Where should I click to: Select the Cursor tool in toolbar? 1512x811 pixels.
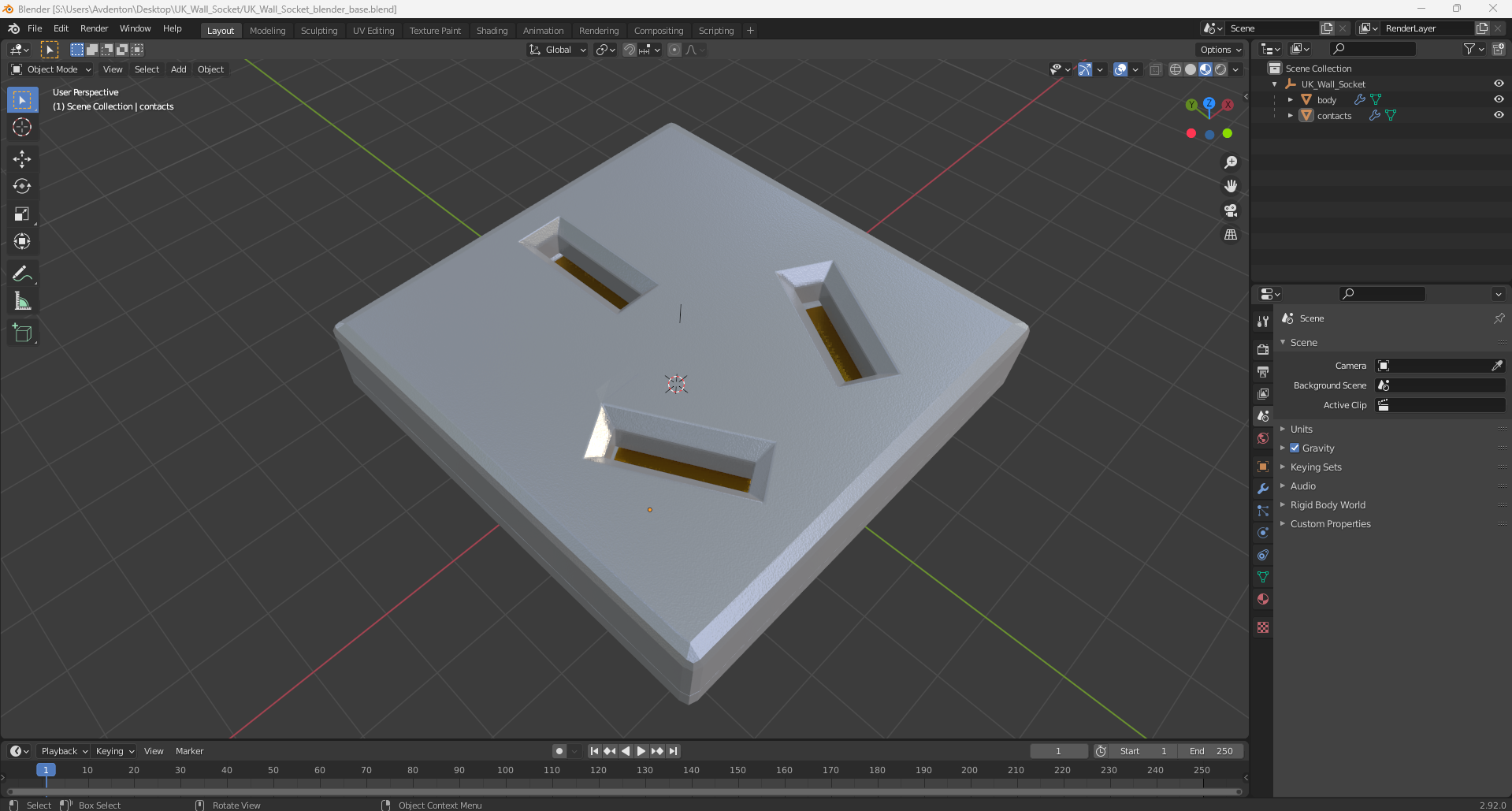[x=22, y=127]
